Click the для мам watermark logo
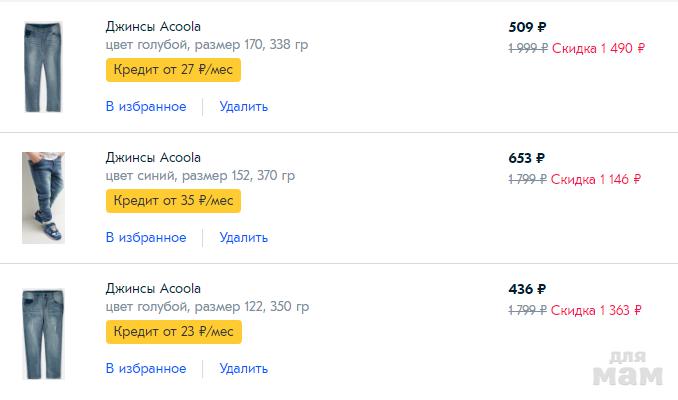Viewport: 678px width, 400px height. coord(628,368)
